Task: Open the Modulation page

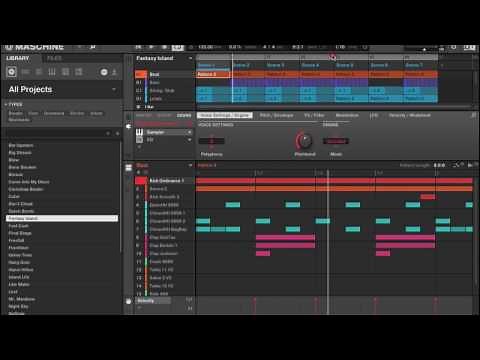Action: (347, 115)
